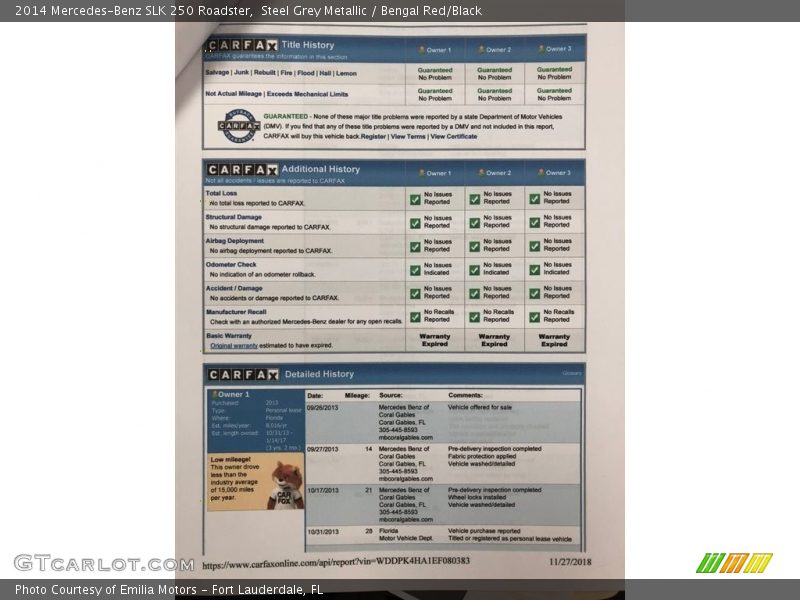The image size is (800, 600).
Task: Open the View Certificate link
Action: click(454, 137)
